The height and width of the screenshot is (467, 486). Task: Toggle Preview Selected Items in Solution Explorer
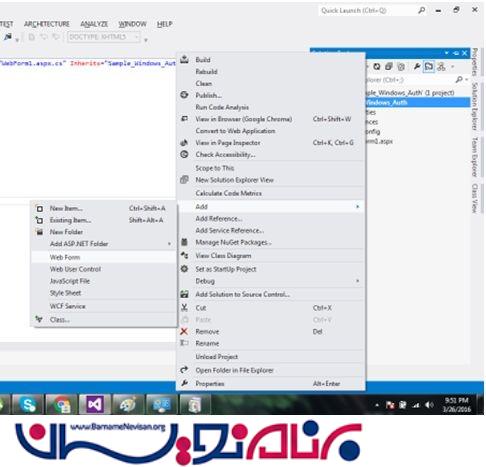(429, 67)
